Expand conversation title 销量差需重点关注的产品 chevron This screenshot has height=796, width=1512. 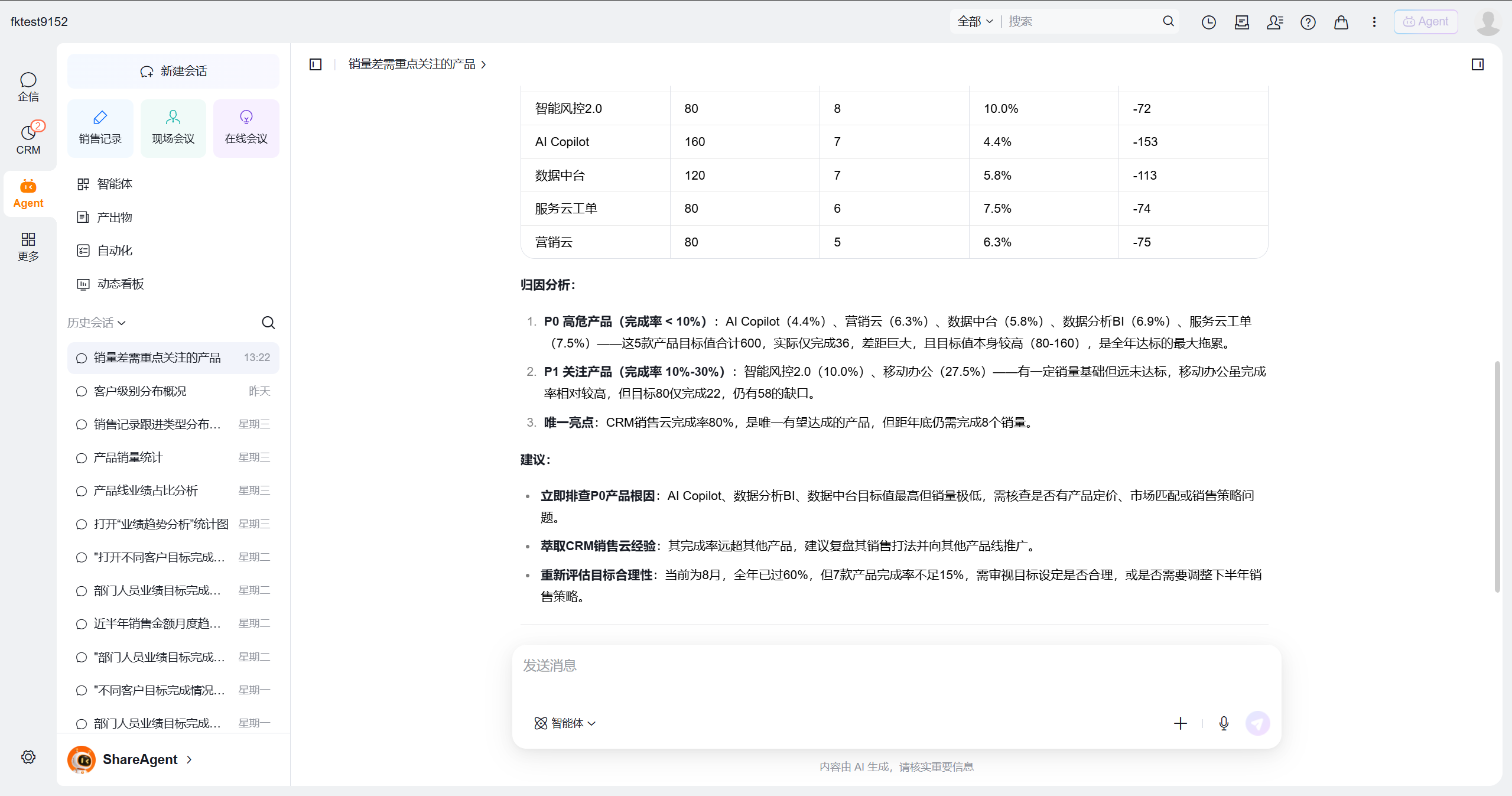coord(483,64)
